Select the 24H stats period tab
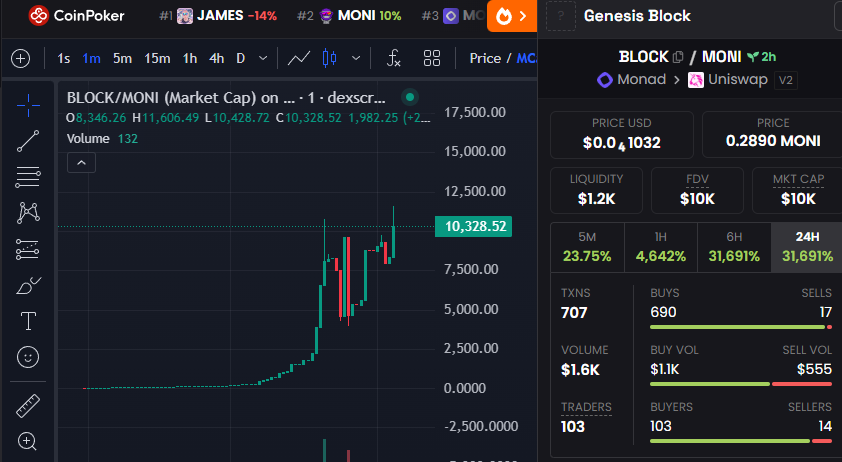Image resolution: width=842 pixels, height=462 pixels. (x=807, y=247)
